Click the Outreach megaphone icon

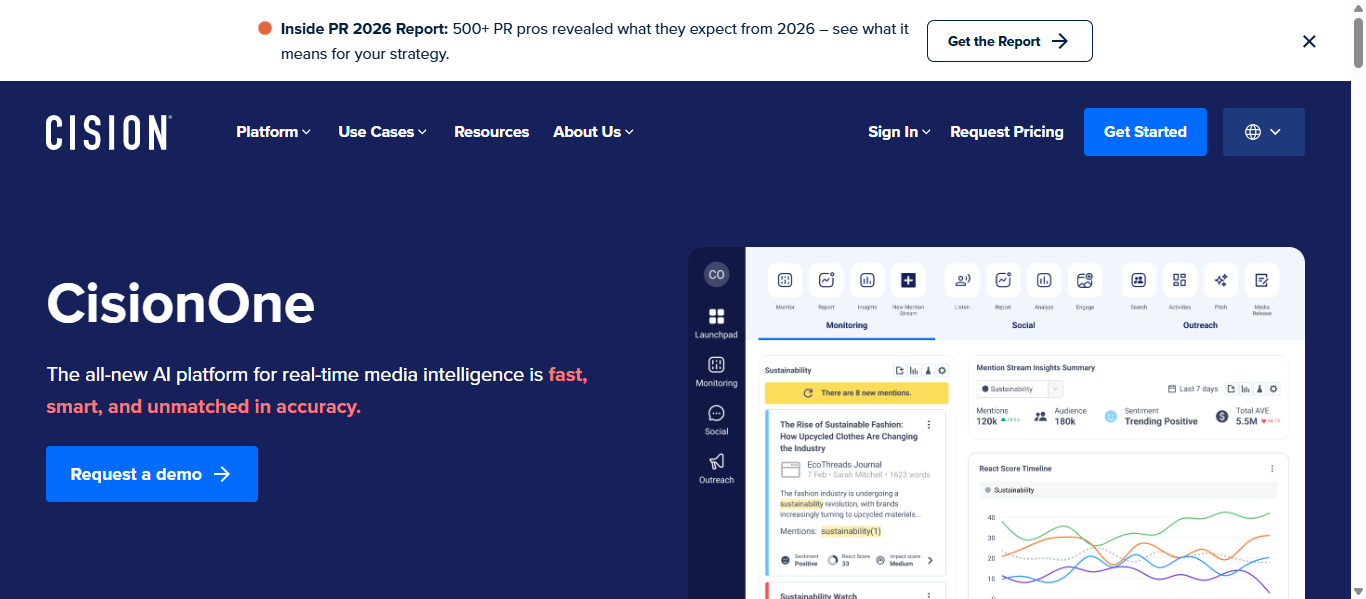click(x=716, y=461)
